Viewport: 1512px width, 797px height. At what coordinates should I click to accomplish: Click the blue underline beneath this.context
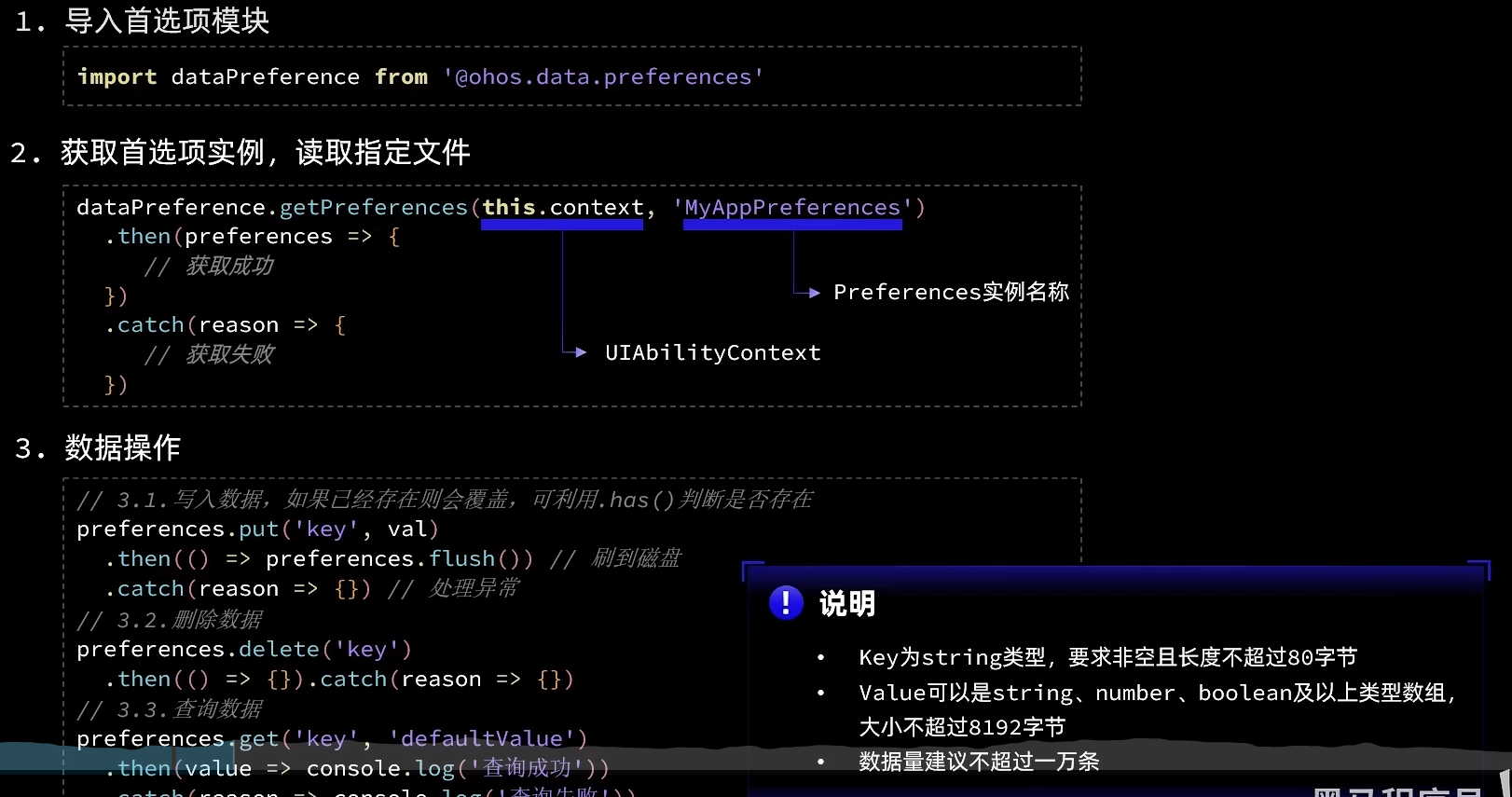562,225
